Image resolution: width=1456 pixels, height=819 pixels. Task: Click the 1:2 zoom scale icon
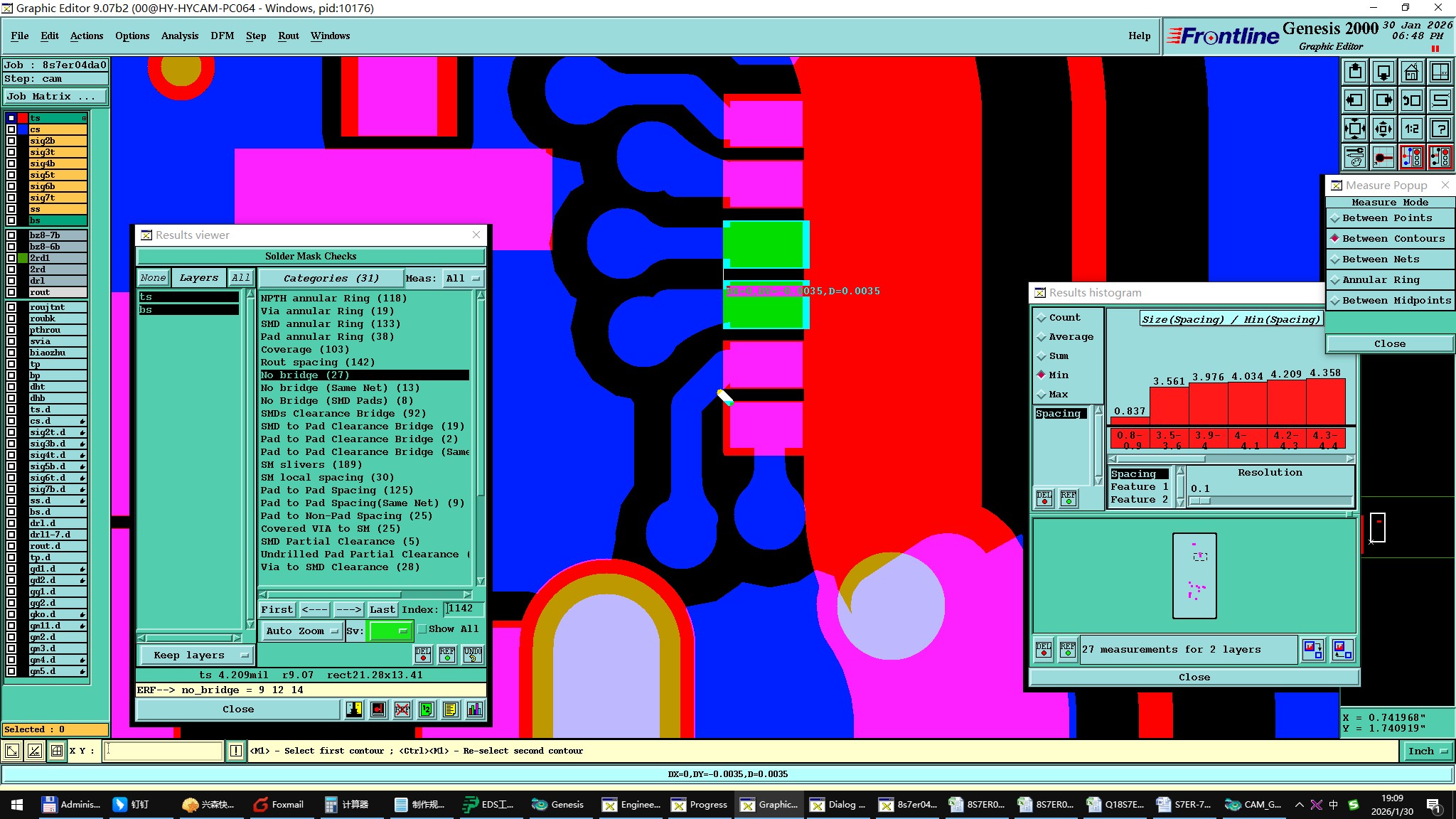(1411, 129)
